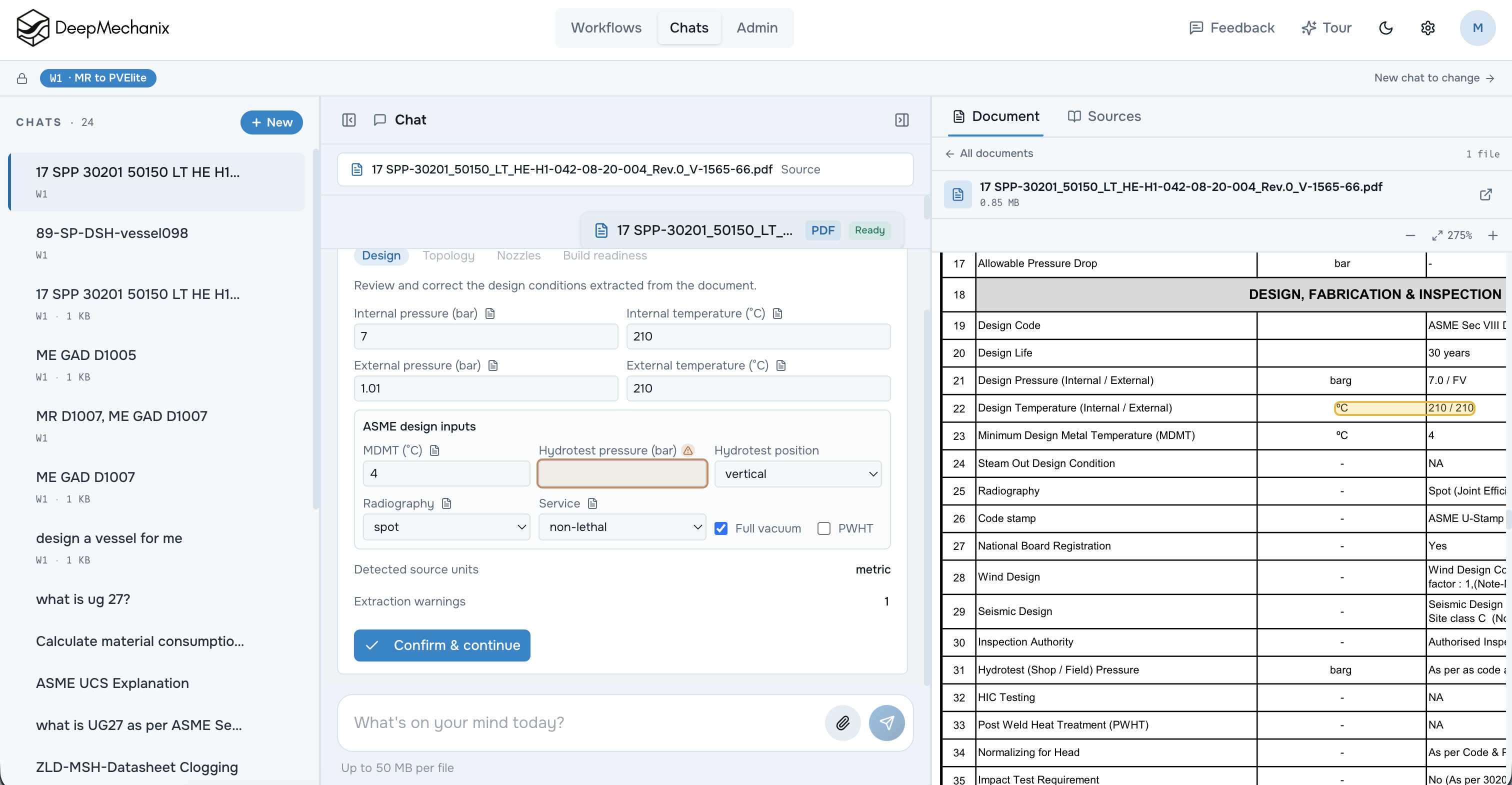Open Service non-lethal dropdown
Image resolution: width=1512 pixels, height=785 pixels.
(x=622, y=526)
